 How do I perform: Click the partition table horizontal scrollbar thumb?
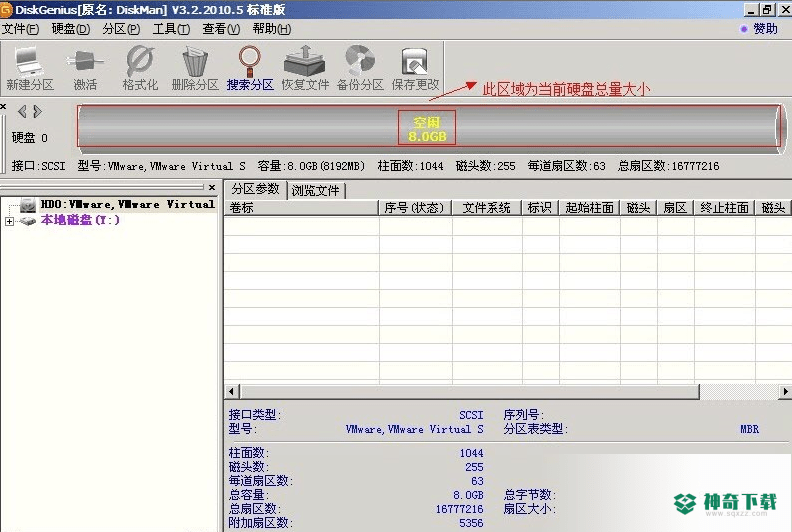pos(470,392)
